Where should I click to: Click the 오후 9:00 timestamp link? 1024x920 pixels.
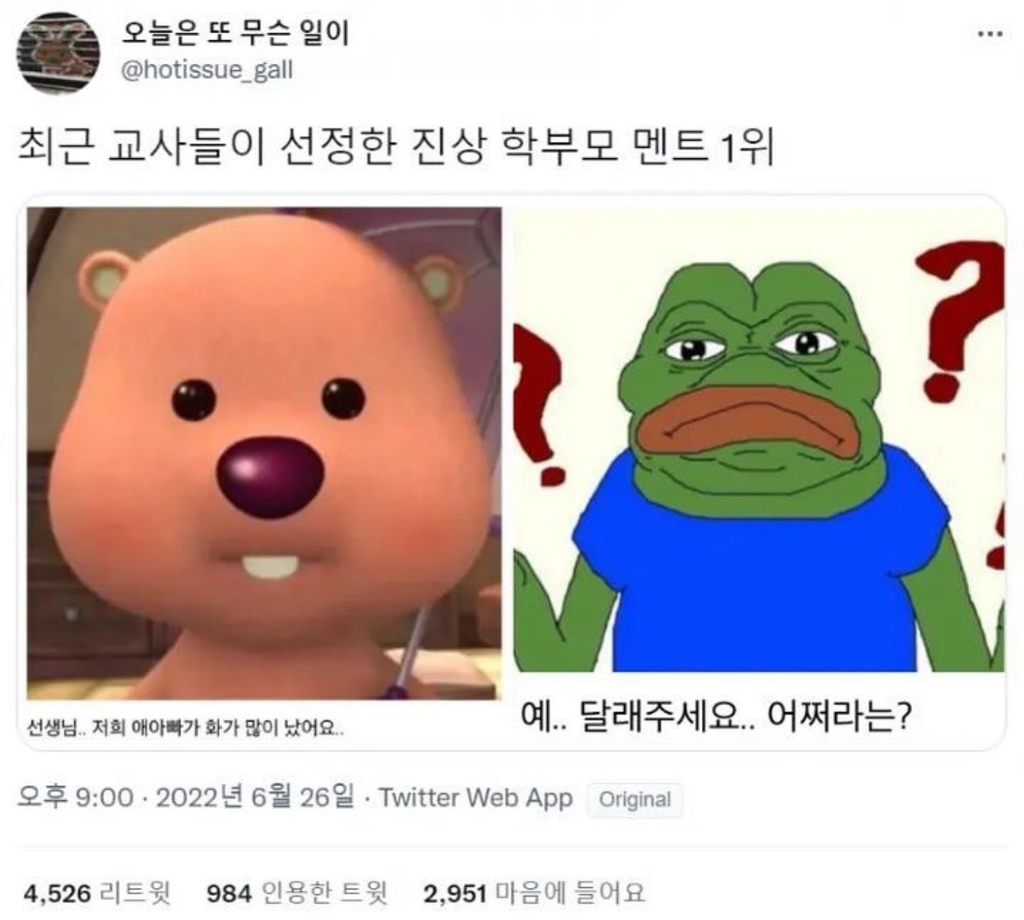76,797
